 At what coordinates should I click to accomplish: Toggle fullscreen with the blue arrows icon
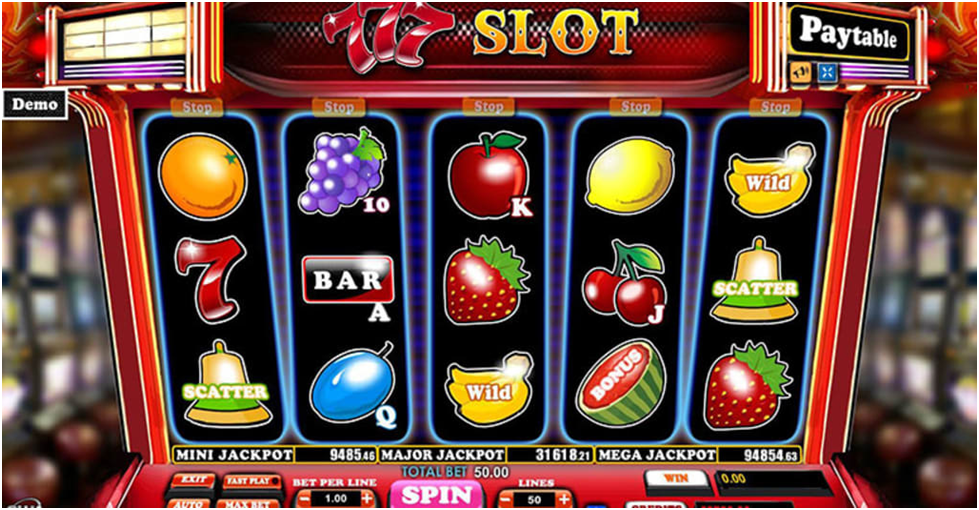(827, 72)
